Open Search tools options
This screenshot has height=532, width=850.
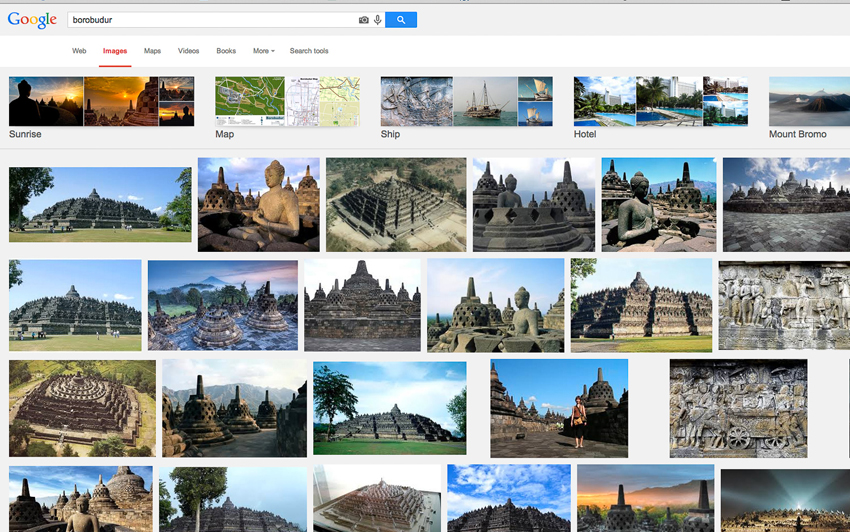point(309,51)
